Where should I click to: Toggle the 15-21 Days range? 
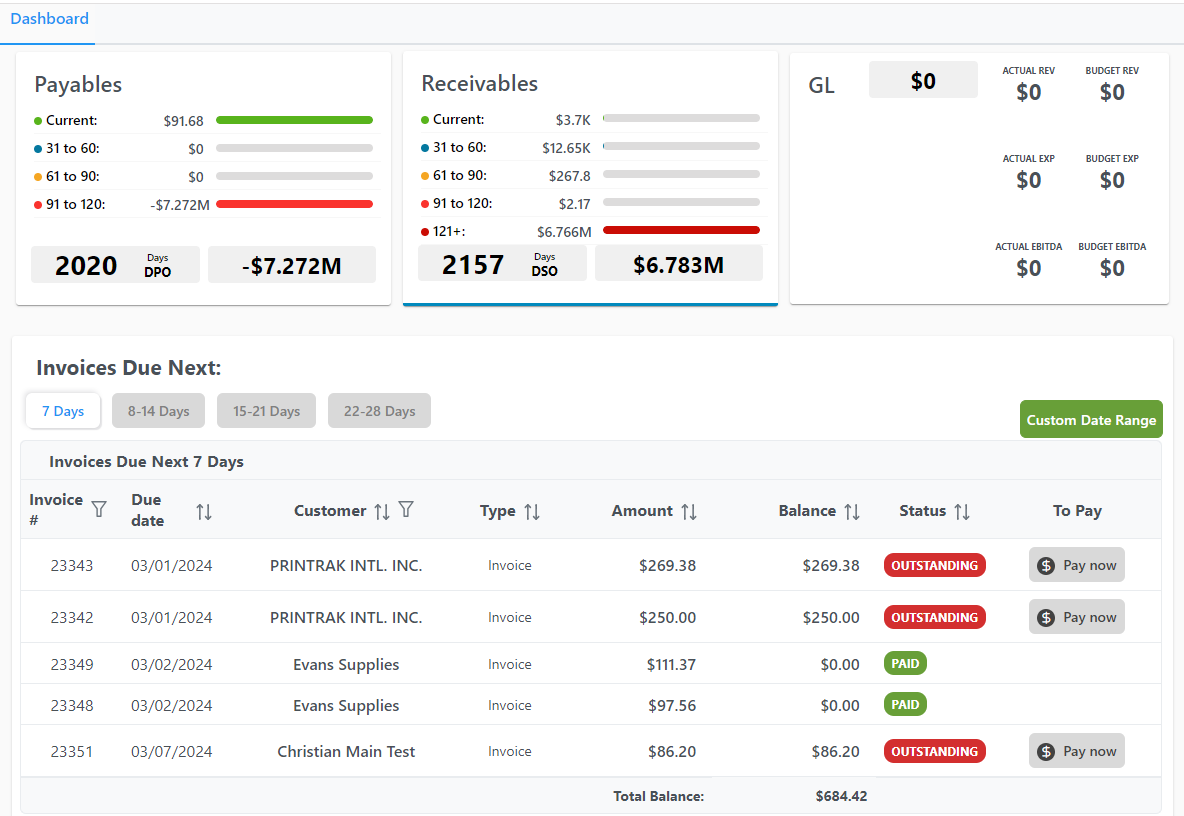pyautogui.click(x=266, y=410)
